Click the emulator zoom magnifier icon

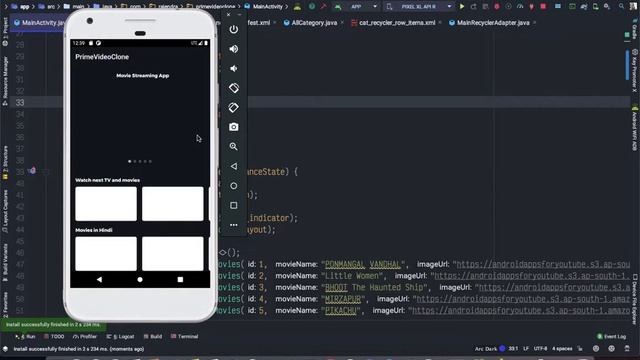pos(233,147)
